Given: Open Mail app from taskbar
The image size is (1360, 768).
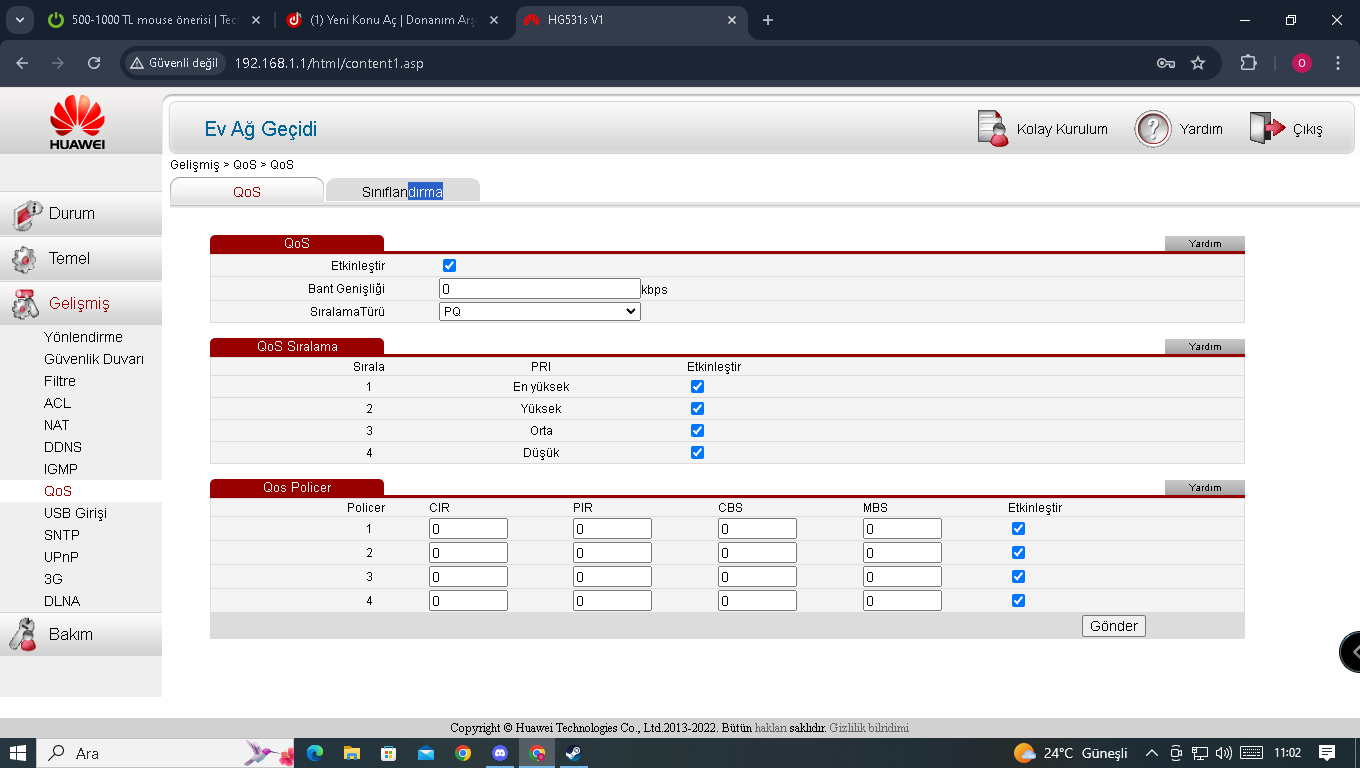Looking at the screenshot, I should (x=426, y=753).
